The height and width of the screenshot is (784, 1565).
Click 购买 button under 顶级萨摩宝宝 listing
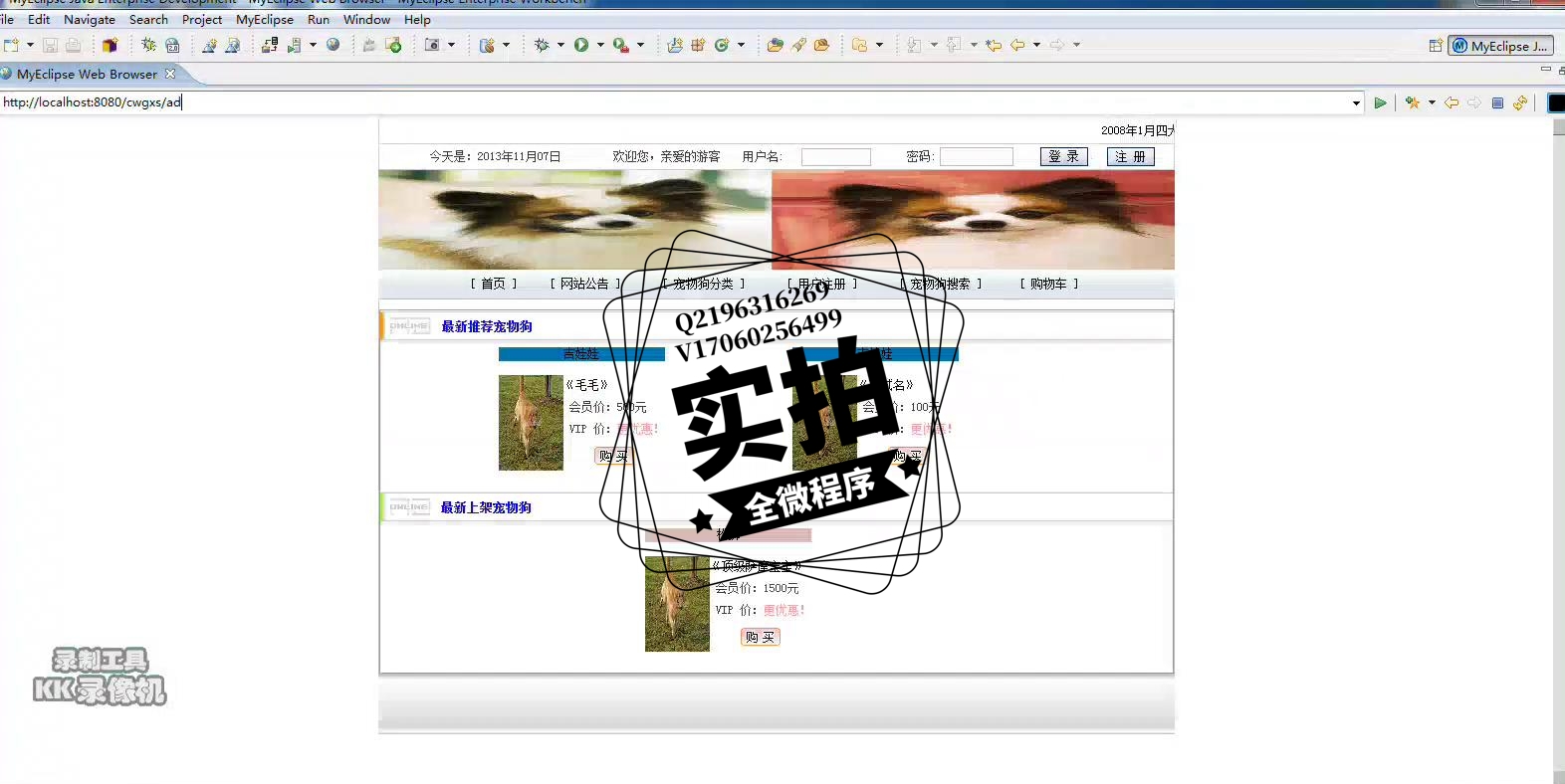(x=761, y=637)
